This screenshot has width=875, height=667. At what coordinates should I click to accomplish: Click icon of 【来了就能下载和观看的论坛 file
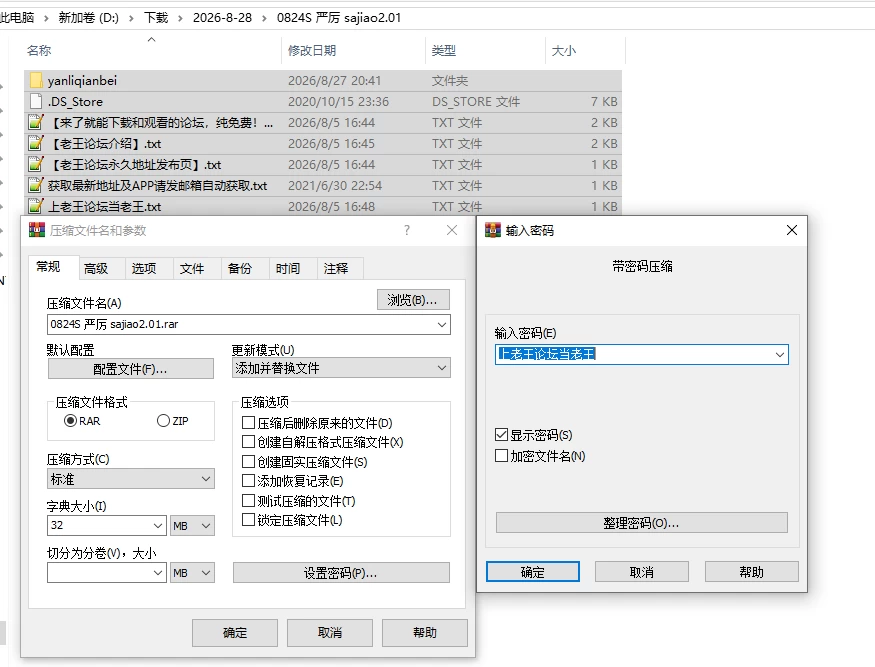(36, 122)
